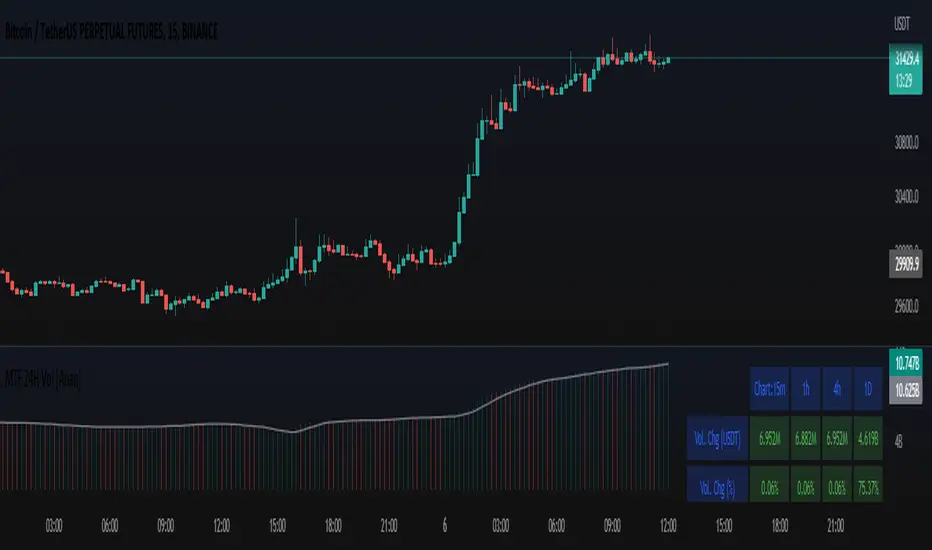This screenshot has height=550, width=932.
Task: Click the 1D timeframe header cell
Action: 866,389
